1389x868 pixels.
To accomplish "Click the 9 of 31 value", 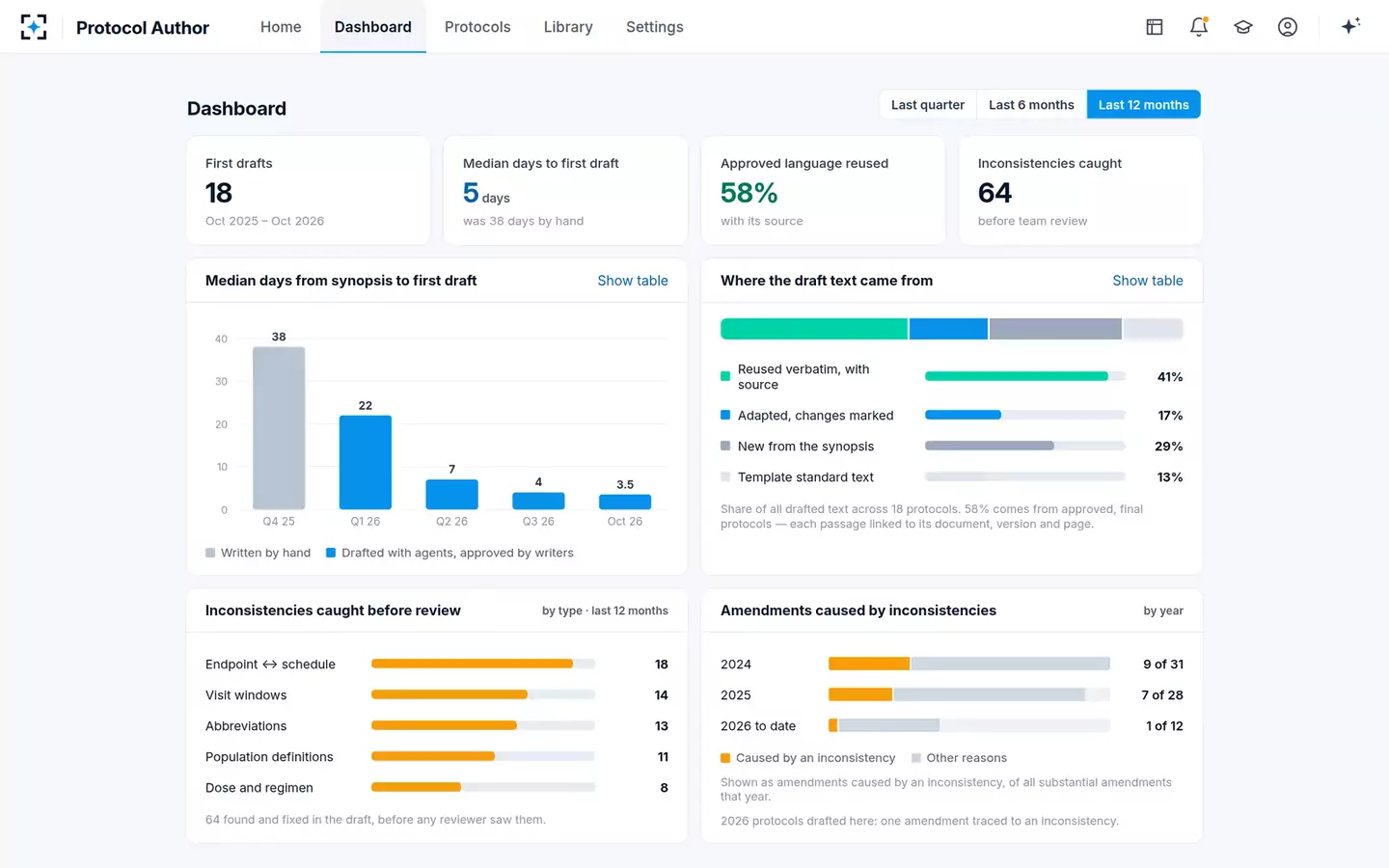I will coord(1163,665).
